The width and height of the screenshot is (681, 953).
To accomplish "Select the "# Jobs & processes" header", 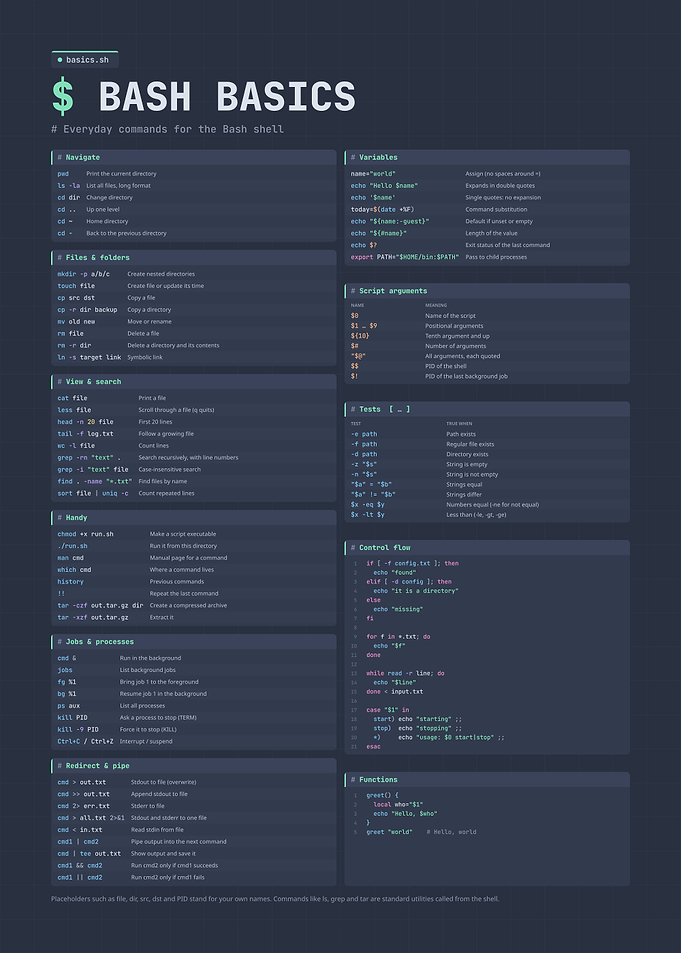I will (x=193, y=642).
